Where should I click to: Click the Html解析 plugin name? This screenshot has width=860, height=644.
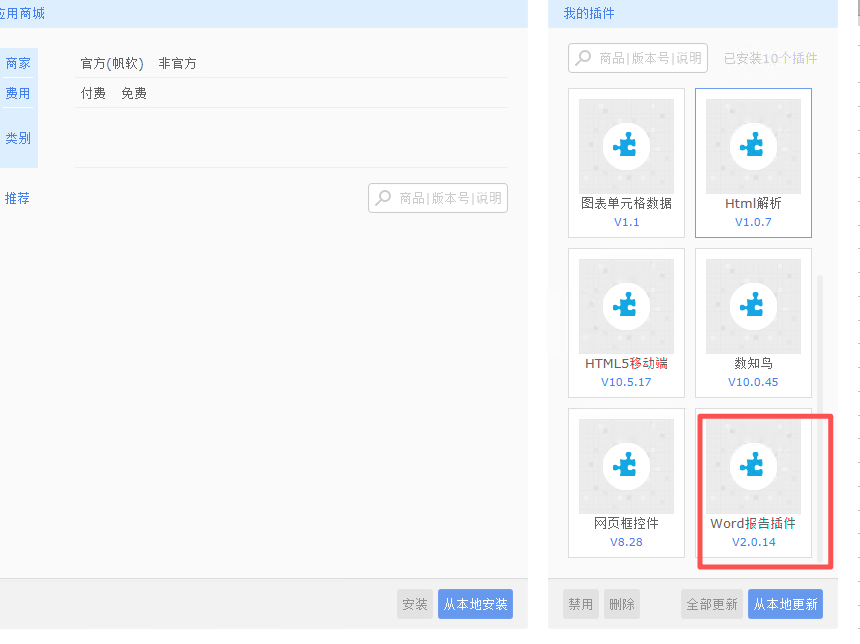click(x=753, y=204)
